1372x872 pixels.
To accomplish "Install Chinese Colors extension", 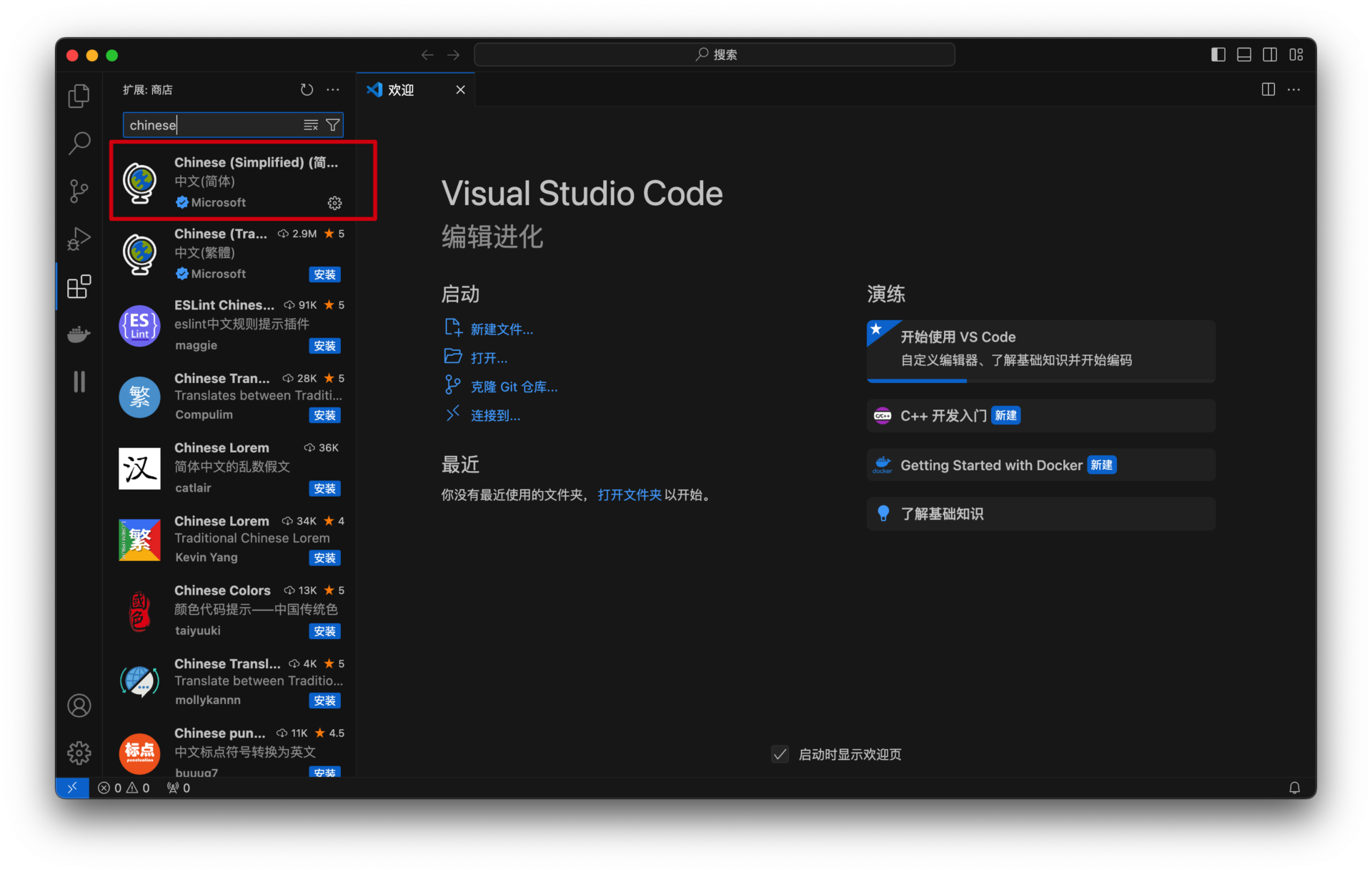I will pyautogui.click(x=324, y=632).
